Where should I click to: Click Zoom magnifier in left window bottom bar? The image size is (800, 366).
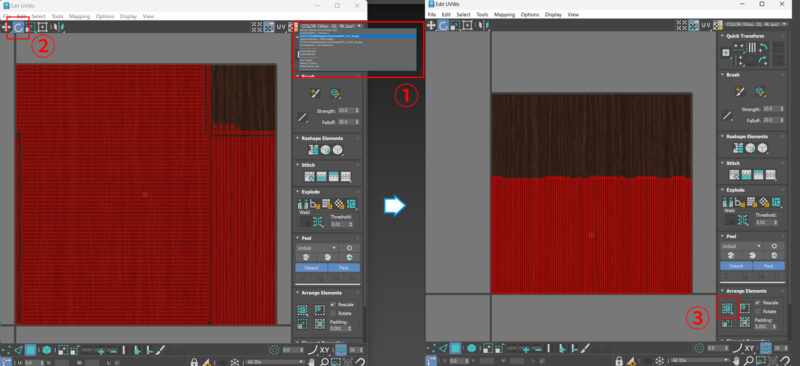tap(325, 362)
